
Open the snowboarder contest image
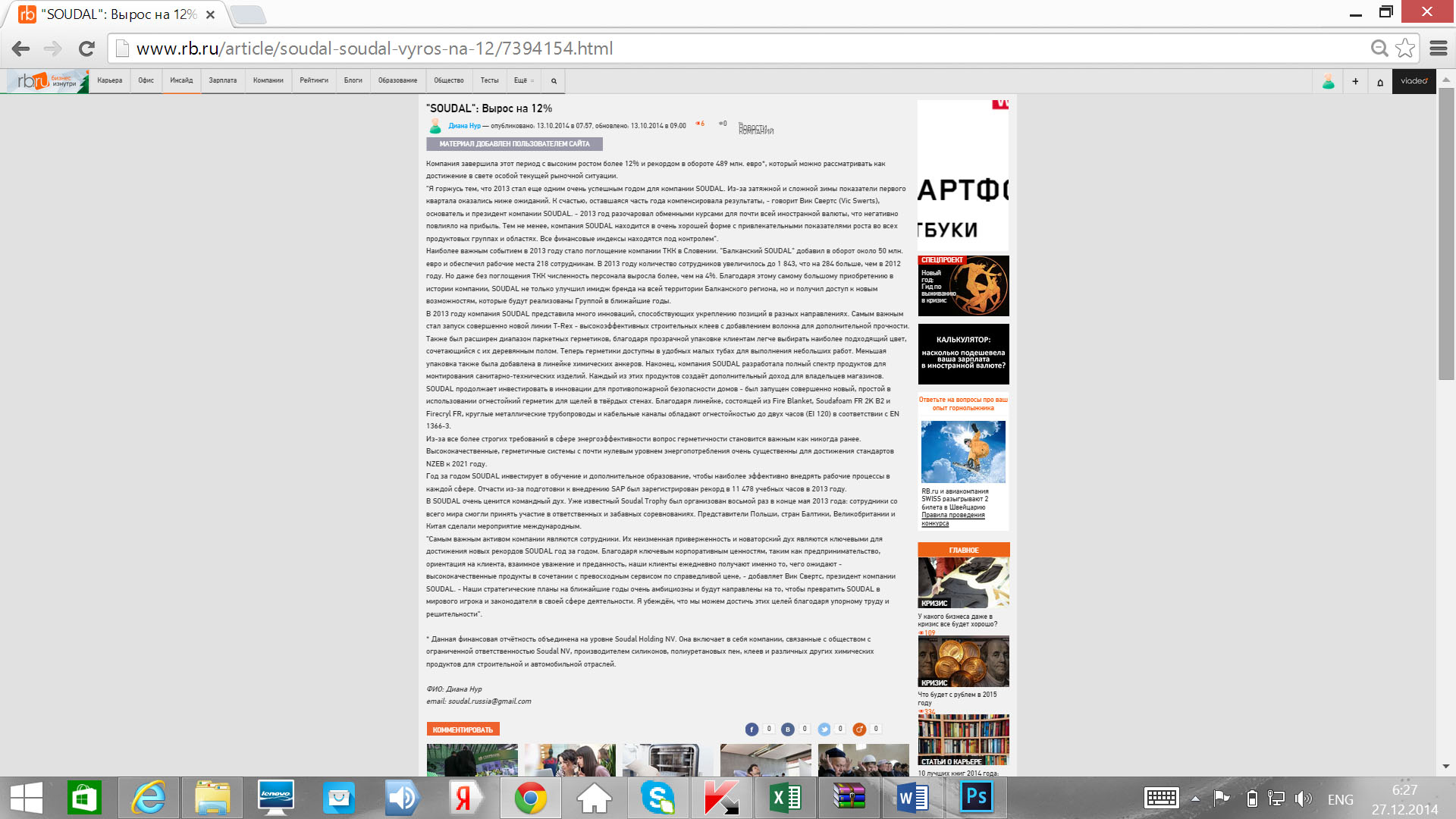[x=963, y=452]
